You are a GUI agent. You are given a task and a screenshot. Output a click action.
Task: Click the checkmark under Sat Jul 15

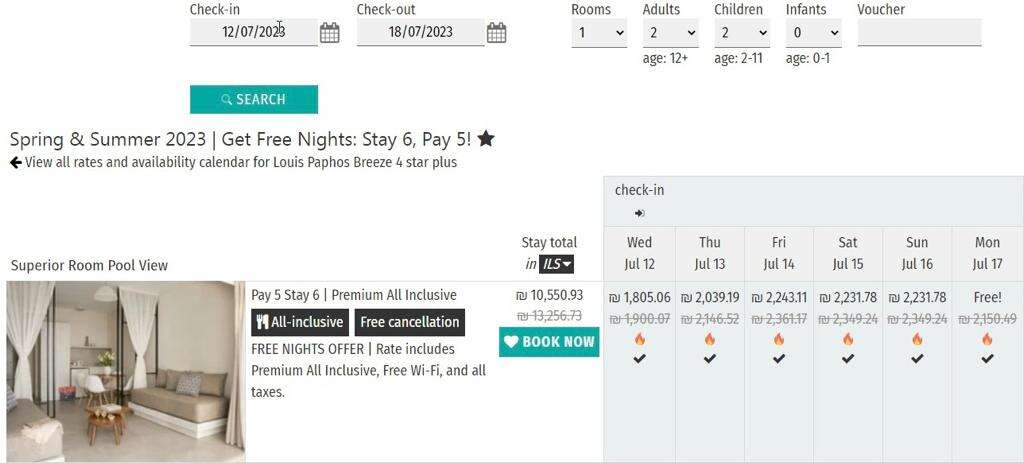click(848, 358)
